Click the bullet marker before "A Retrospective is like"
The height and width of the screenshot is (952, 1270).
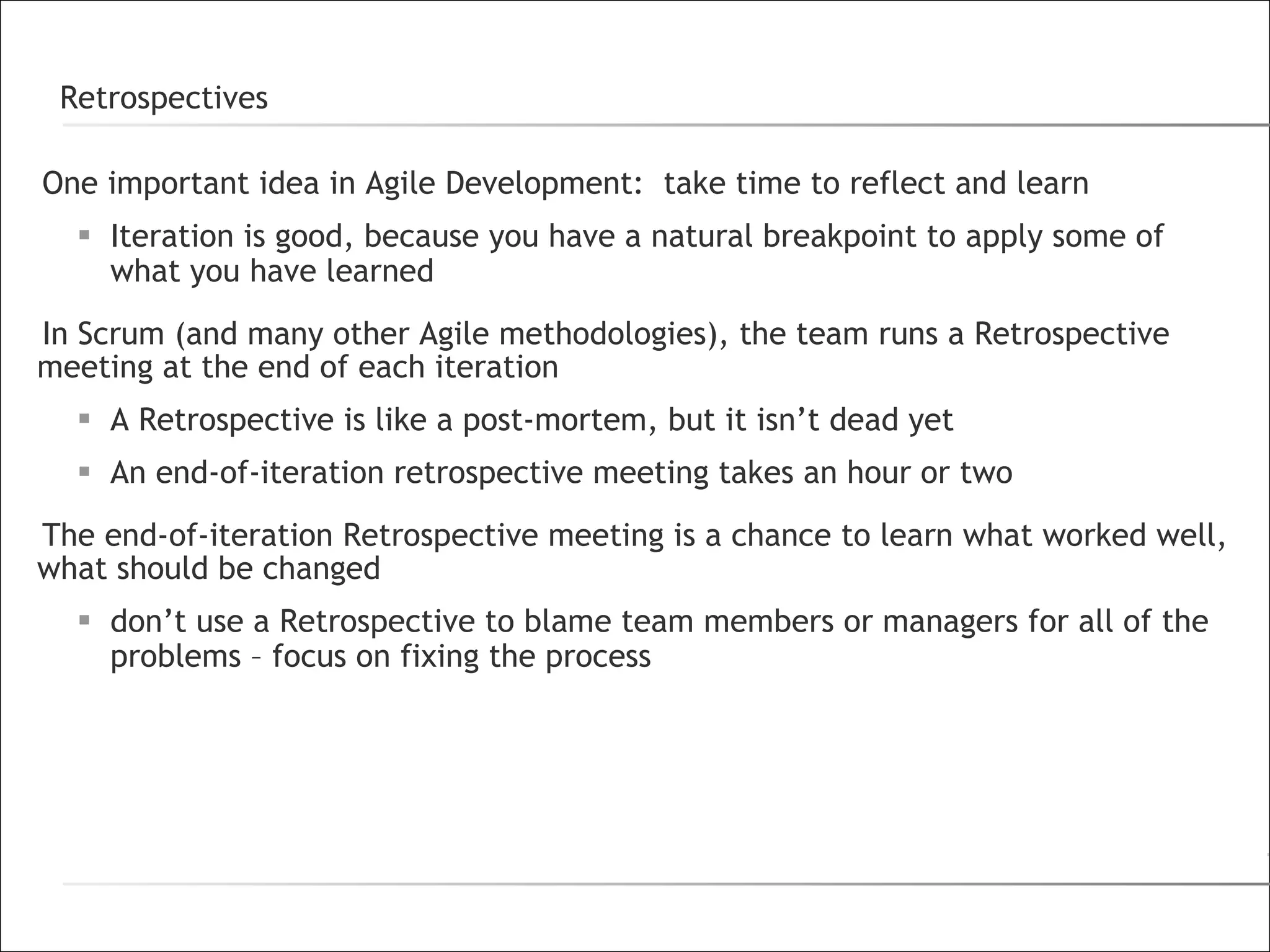(x=85, y=419)
